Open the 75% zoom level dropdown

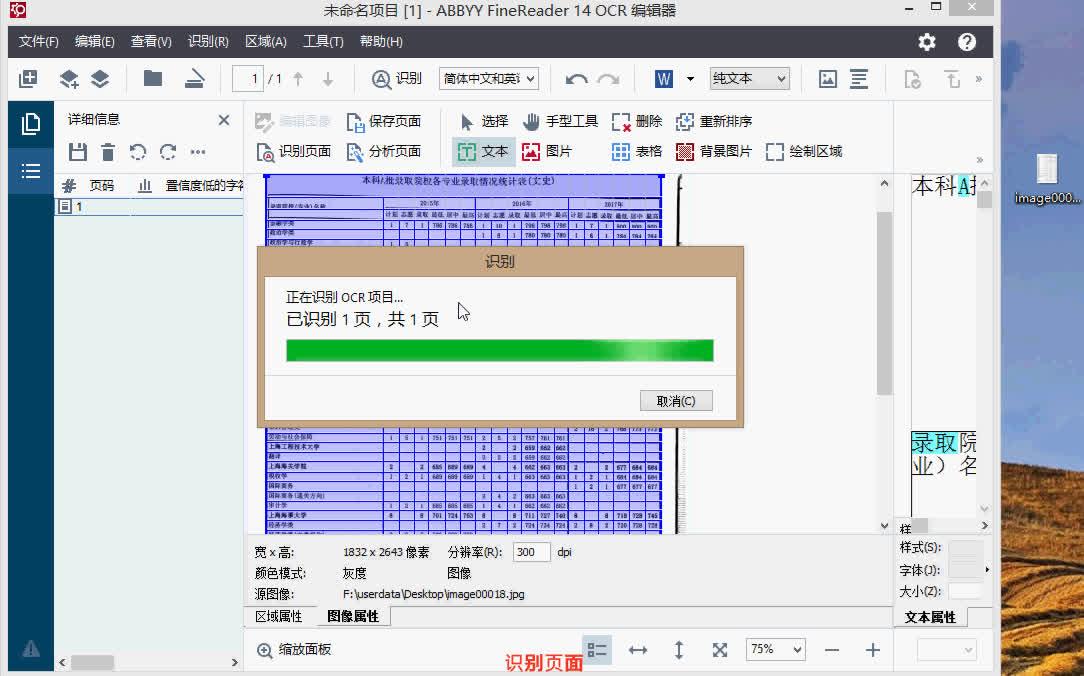pyautogui.click(x=776, y=649)
